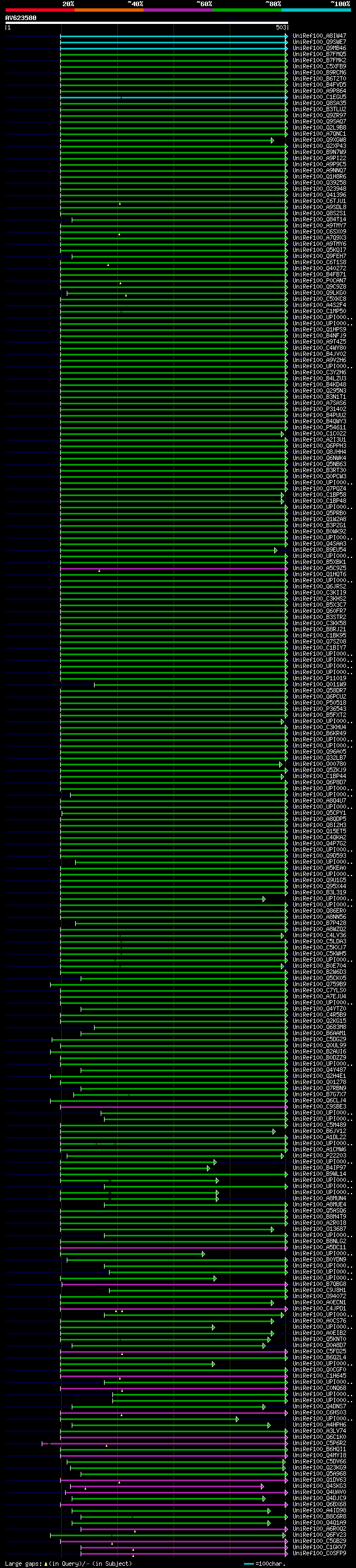
Task: Select the UniRef100_Q011W9 label
Action: (319, 685)
